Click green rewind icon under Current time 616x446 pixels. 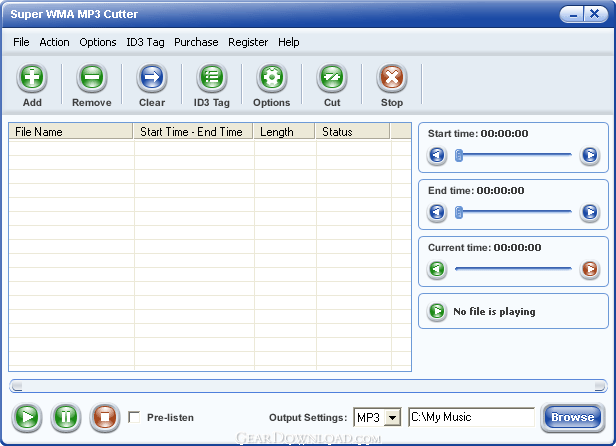coord(436,269)
